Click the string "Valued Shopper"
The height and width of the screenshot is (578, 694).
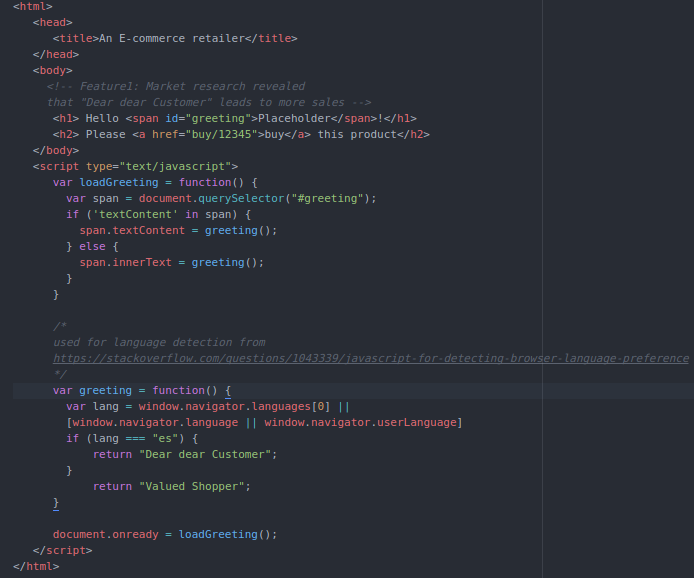point(192,486)
